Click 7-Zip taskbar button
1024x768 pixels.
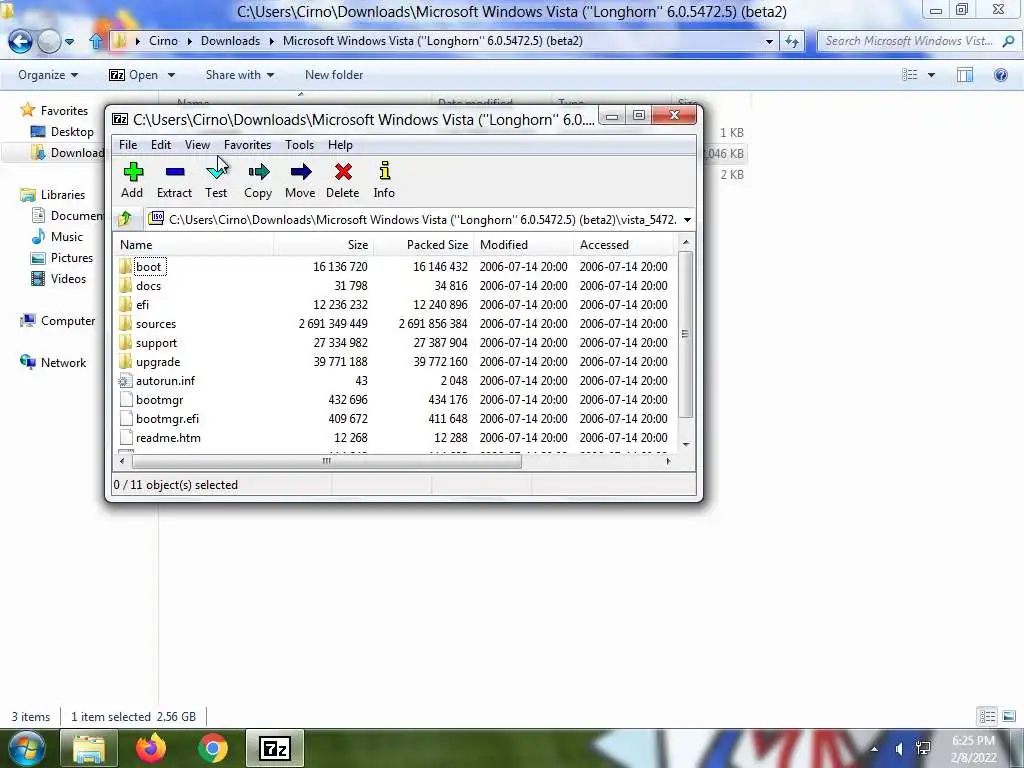[x=275, y=748]
